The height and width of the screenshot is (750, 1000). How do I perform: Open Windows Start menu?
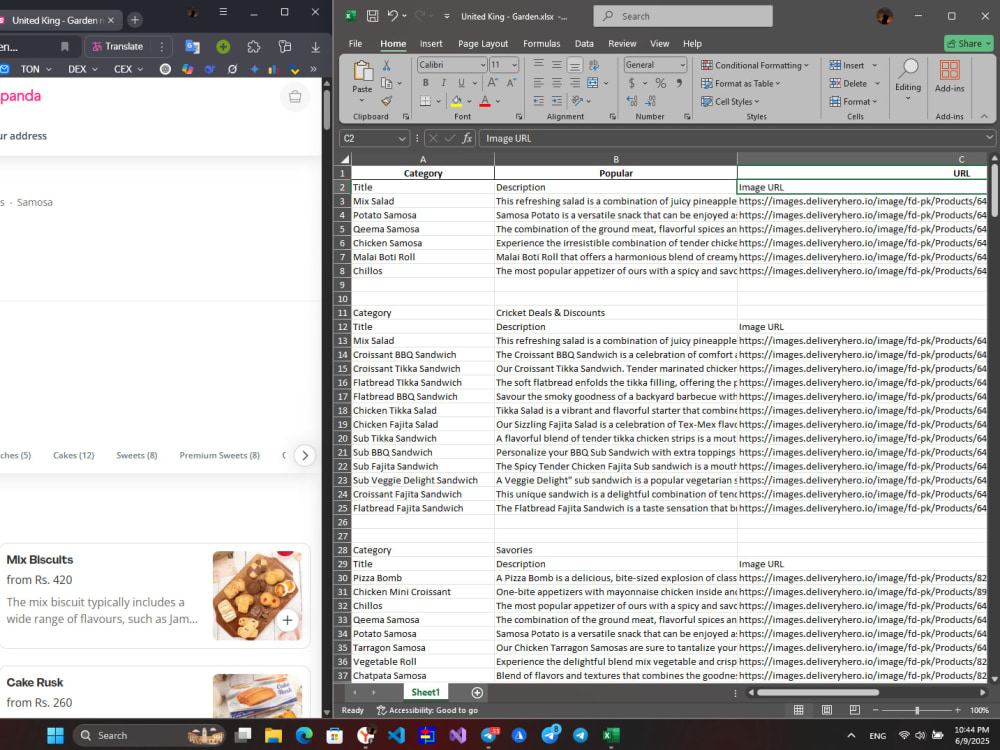tap(55, 735)
